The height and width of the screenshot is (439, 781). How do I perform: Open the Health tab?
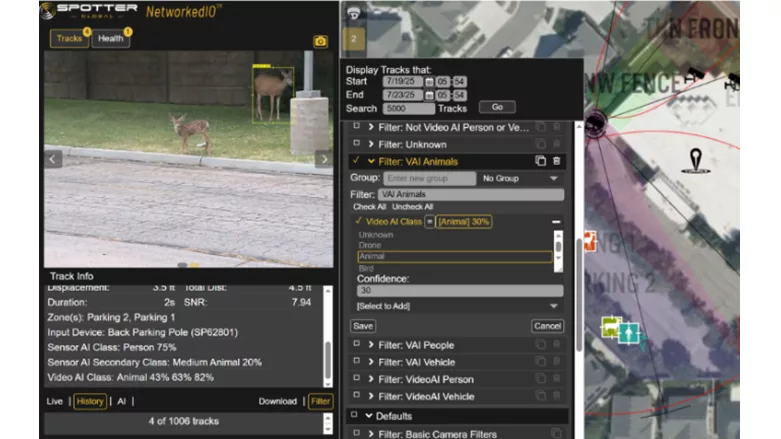[111, 38]
